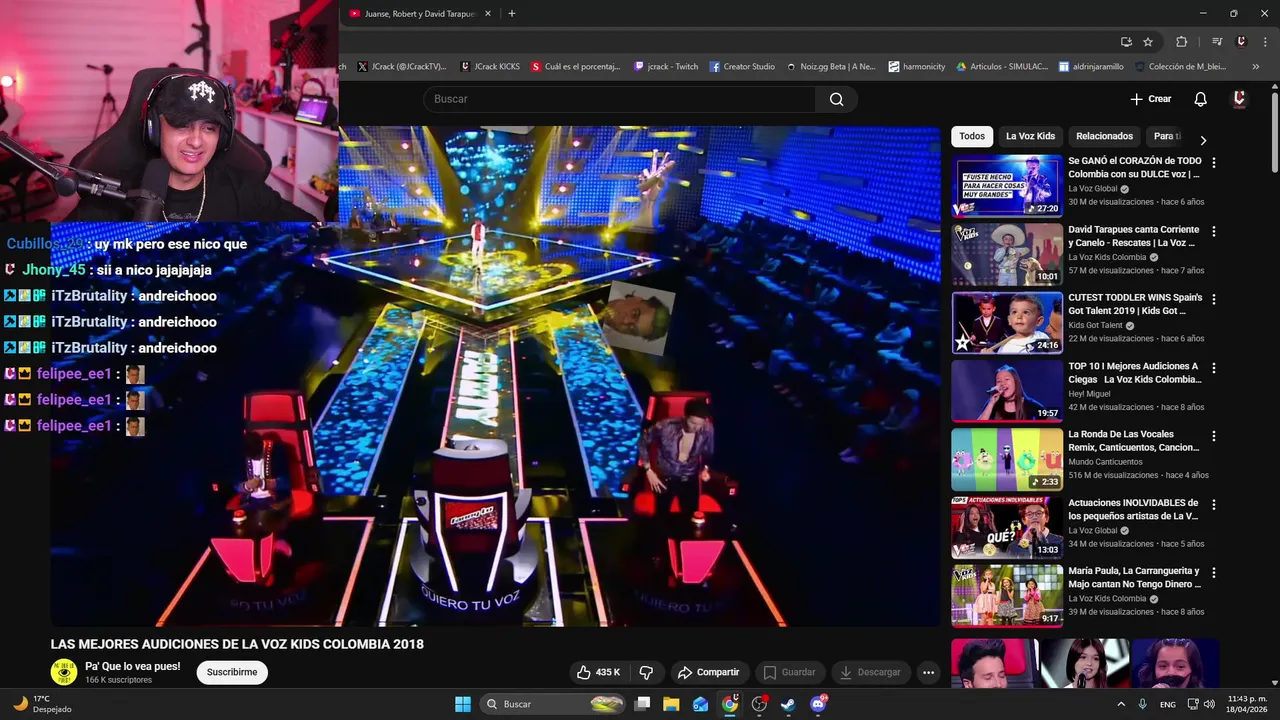Open the Windows Start menu
The image size is (1280, 720).
click(463, 704)
